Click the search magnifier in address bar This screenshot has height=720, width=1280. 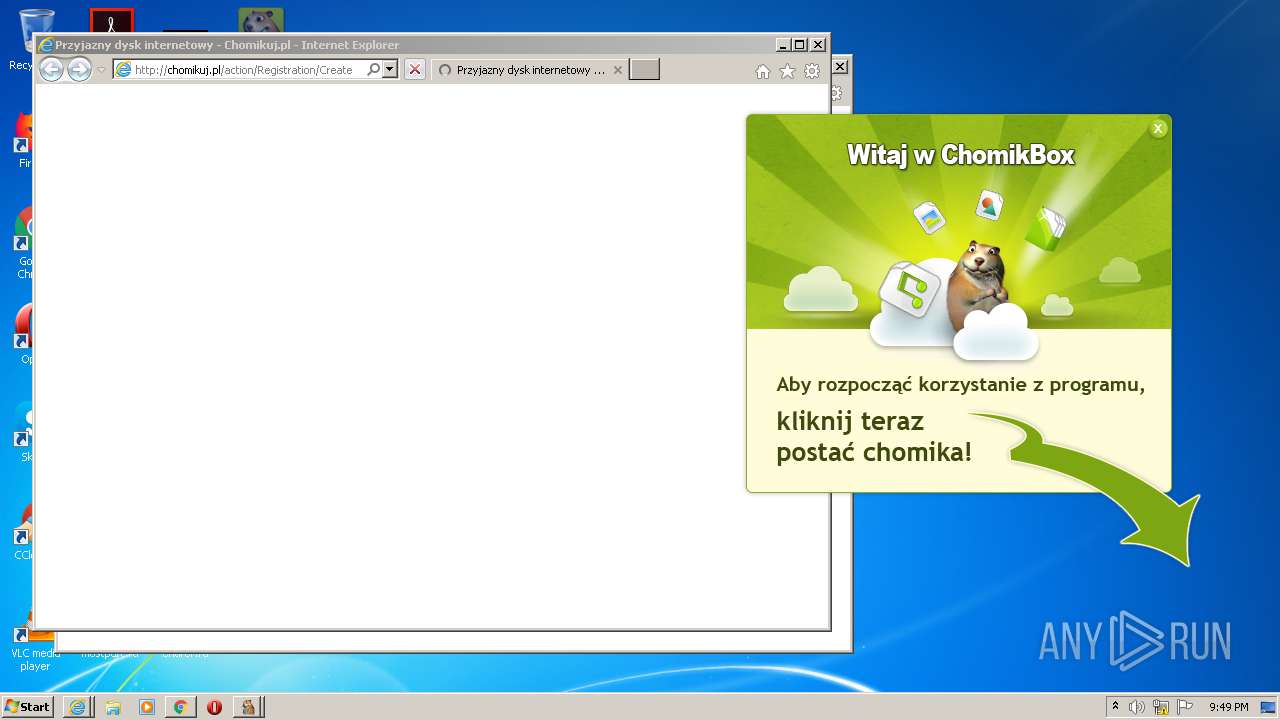click(374, 70)
